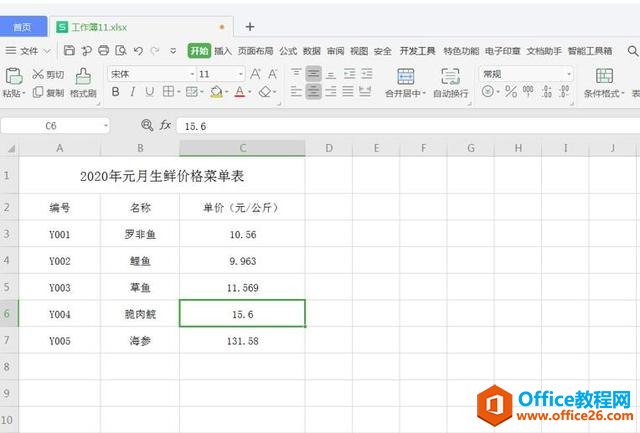Screen dimensions: 640x433
Task: Toggle horizontal center alignment
Action: pyautogui.click(x=313, y=91)
